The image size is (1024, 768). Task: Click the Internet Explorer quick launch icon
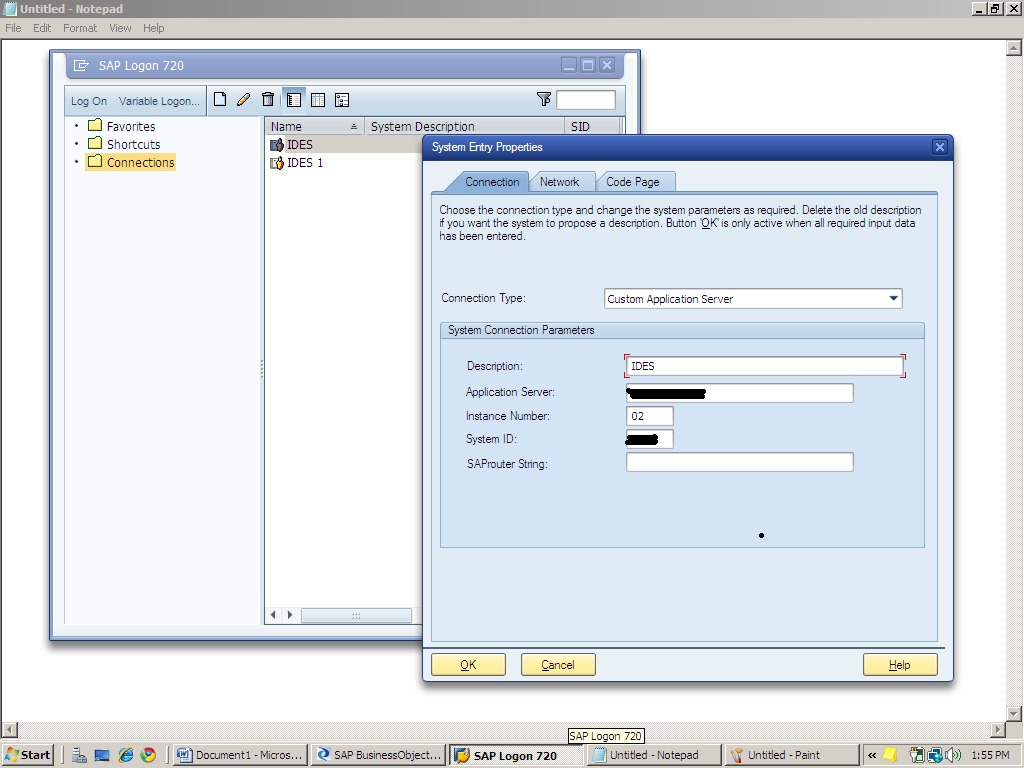click(125, 755)
